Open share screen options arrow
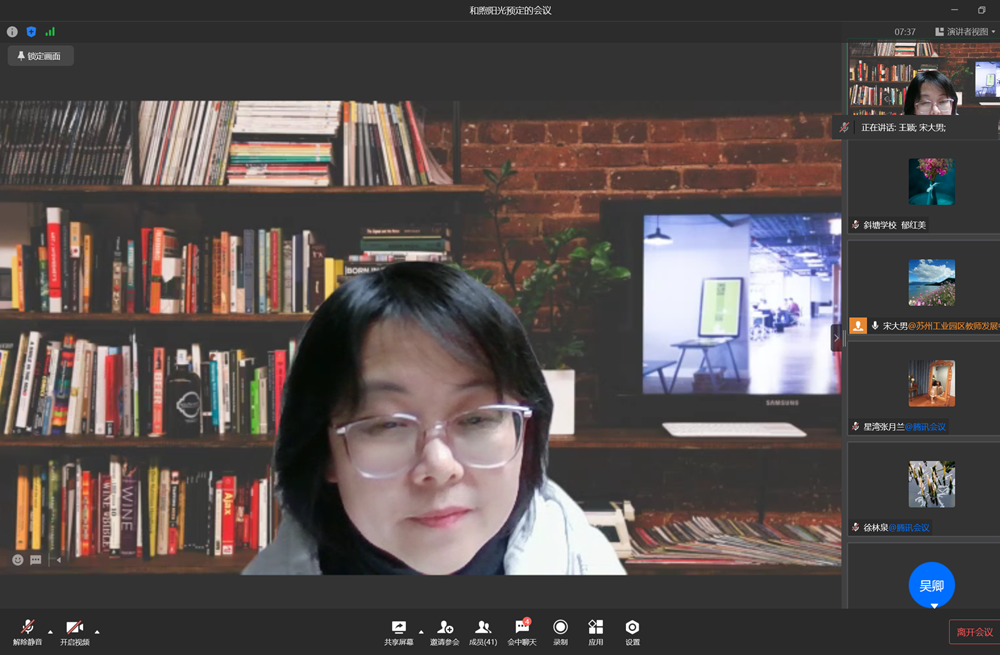 coord(421,632)
